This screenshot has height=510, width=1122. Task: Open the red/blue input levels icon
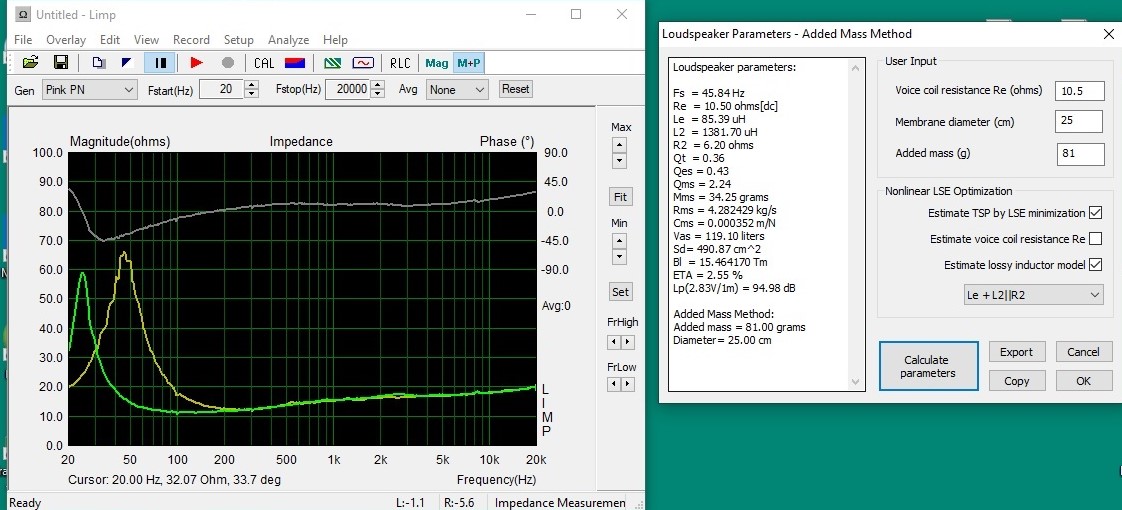point(295,63)
